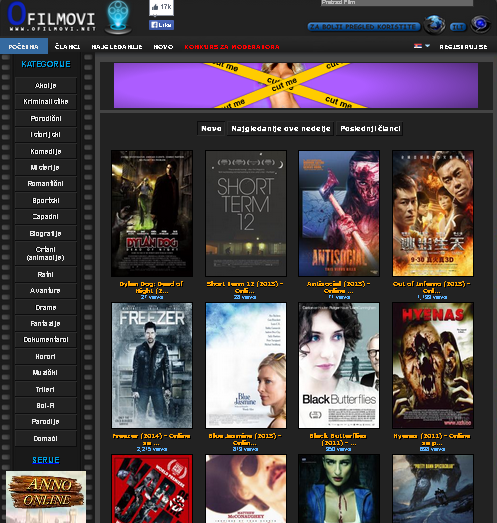Select the Crtani (animacije) category

46,254
